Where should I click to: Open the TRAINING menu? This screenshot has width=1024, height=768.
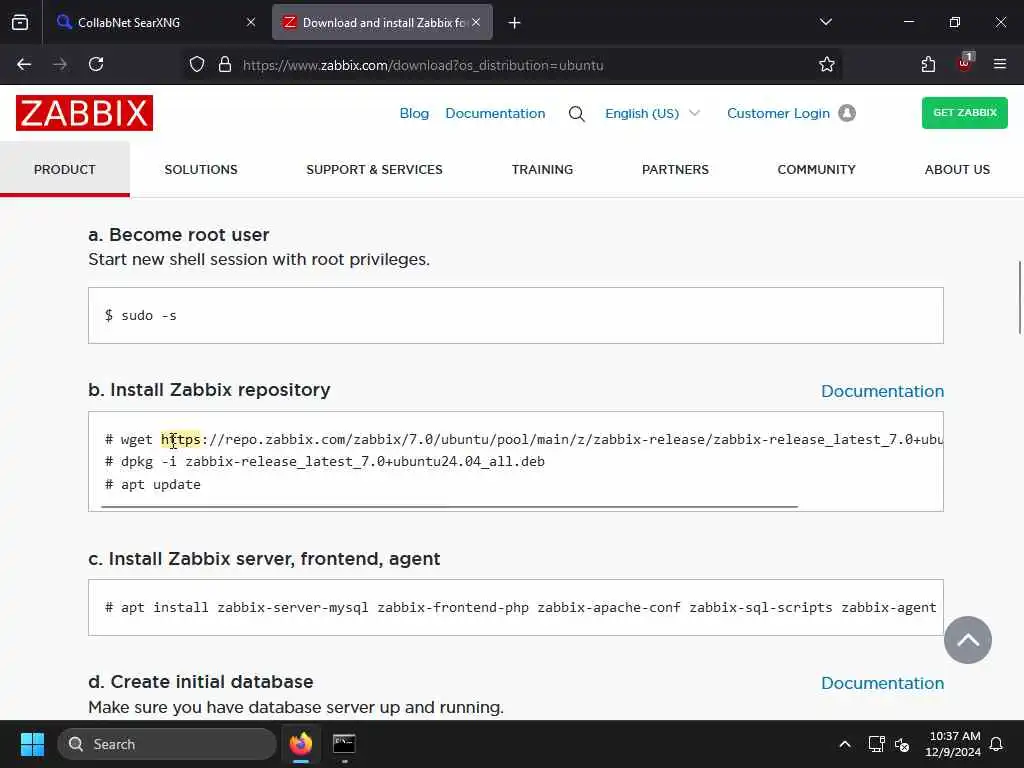click(542, 170)
